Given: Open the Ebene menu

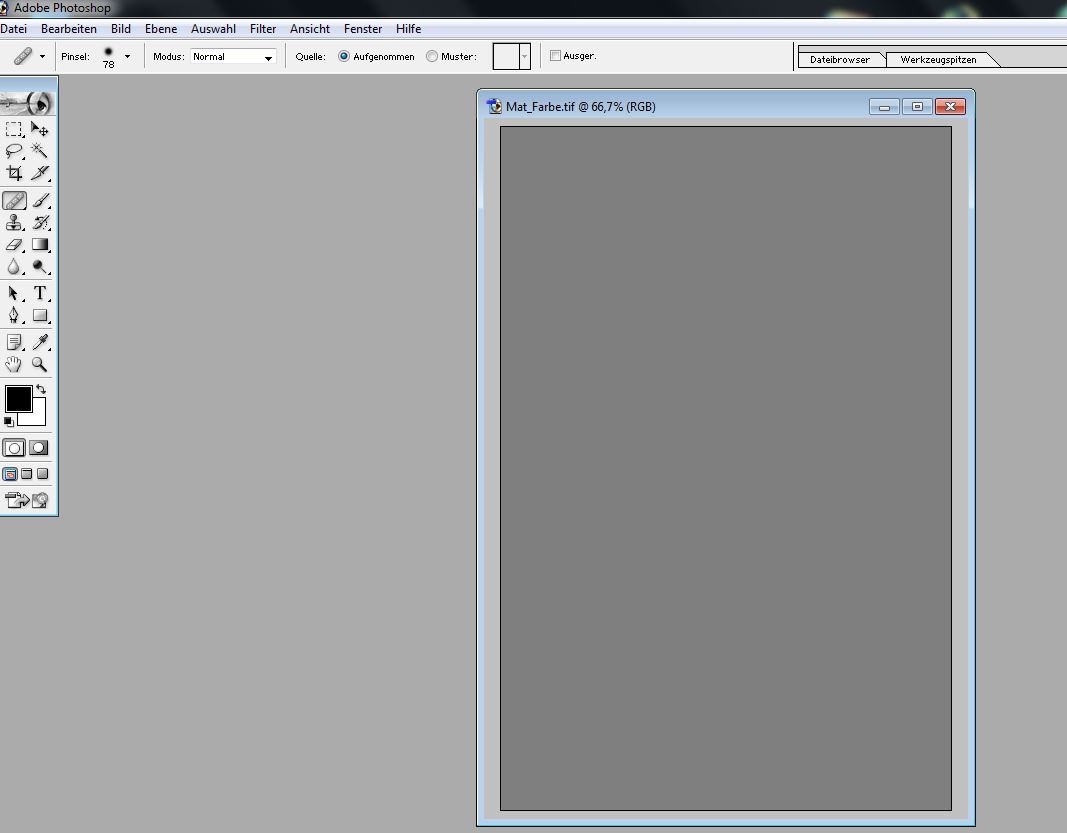Looking at the screenshot, I should tap(161, 29).
